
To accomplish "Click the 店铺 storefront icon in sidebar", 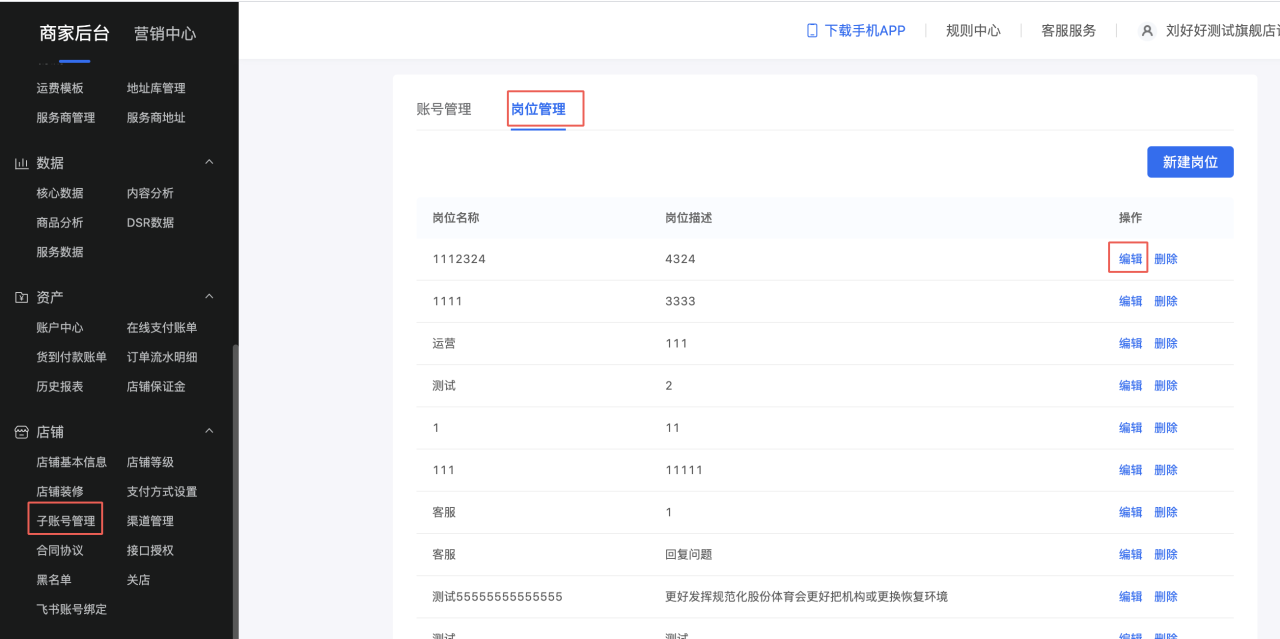I will [x=22, y=431].
